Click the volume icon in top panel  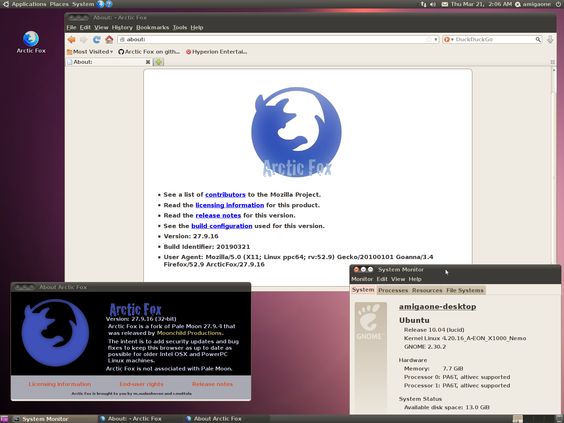point(432,4)
